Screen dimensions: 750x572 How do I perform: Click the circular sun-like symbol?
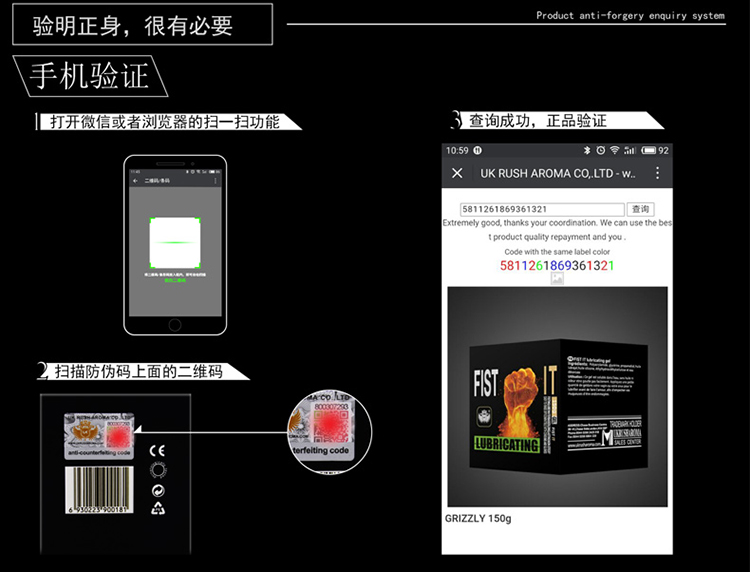point(158,471)
